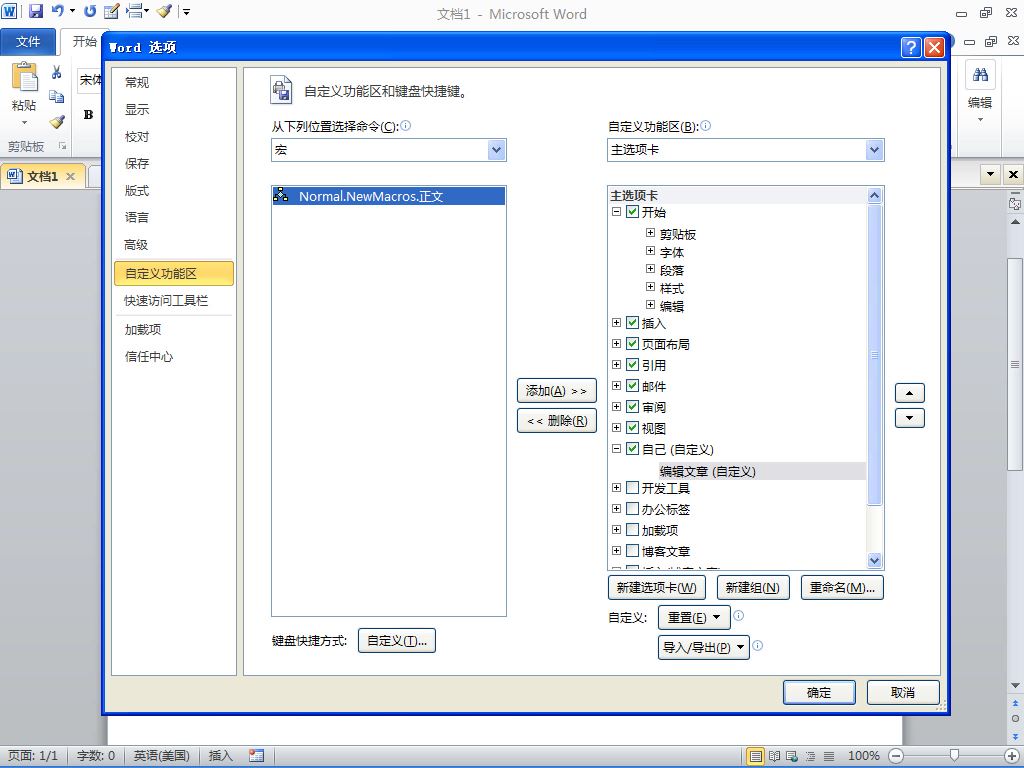Click info icon next to Reset button
1024x768 pixels.
coord(739,615)
